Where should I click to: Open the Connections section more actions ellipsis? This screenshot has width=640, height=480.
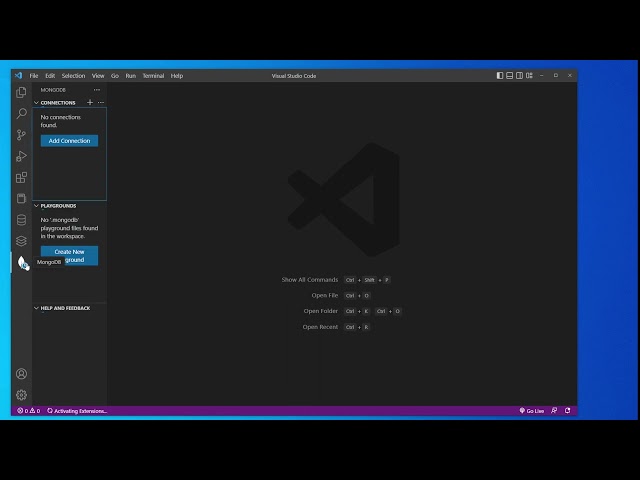[101, 102]
